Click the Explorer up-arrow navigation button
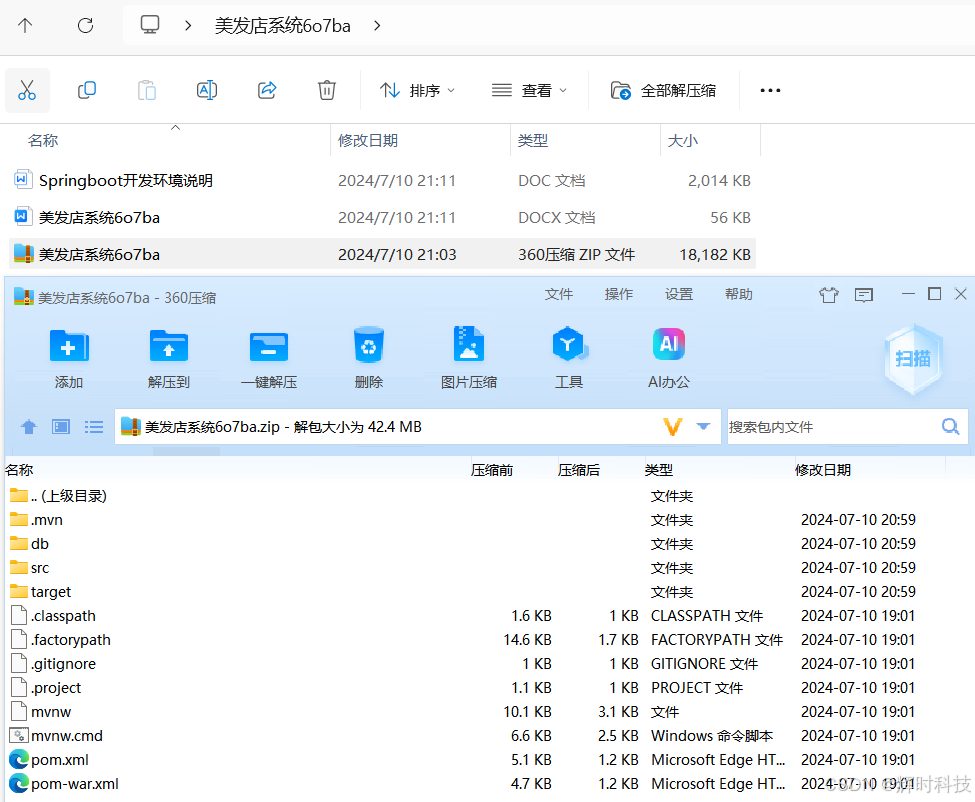Image resolution: width=975 pixels, height=802 pixels. tap(25, 25)
